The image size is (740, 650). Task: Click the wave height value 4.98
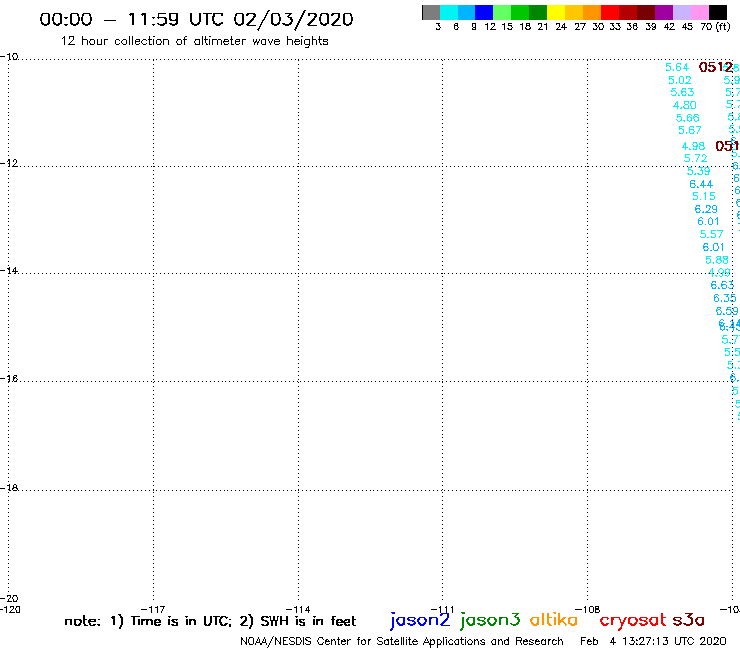693,146
